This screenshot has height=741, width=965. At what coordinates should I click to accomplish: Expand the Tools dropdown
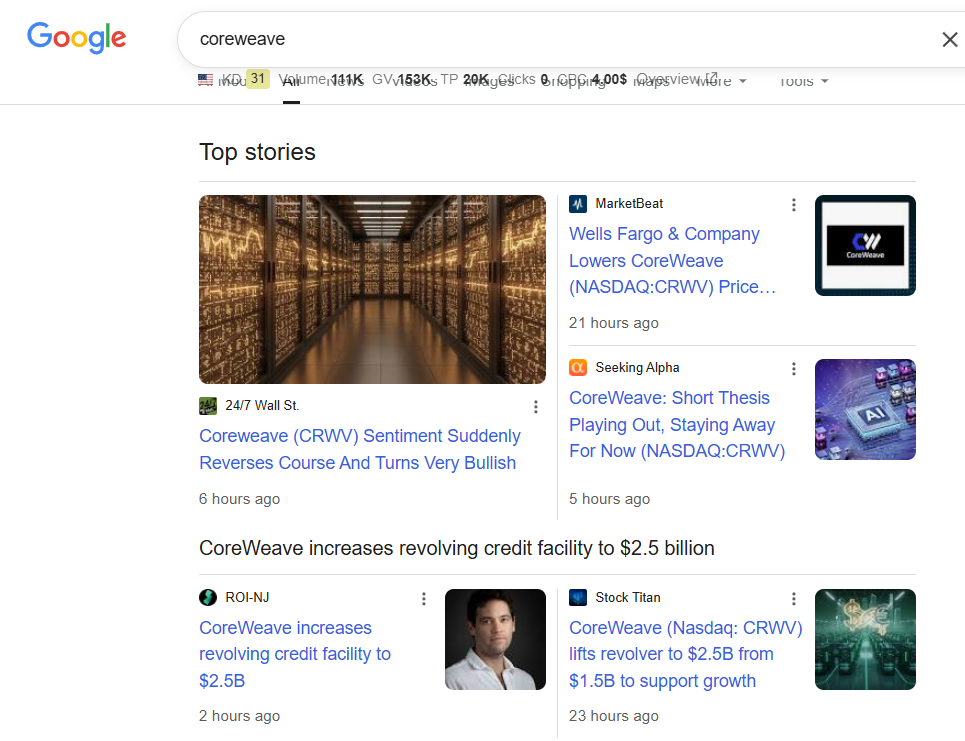804,81
